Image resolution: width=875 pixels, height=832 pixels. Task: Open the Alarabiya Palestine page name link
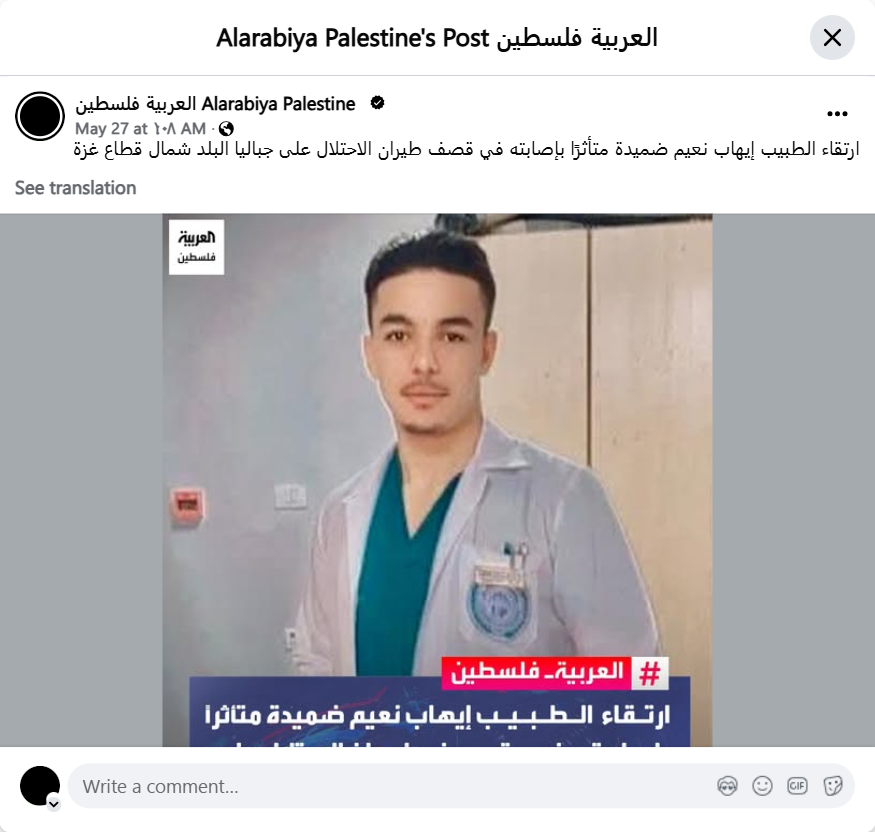click(x=215, y=104)
